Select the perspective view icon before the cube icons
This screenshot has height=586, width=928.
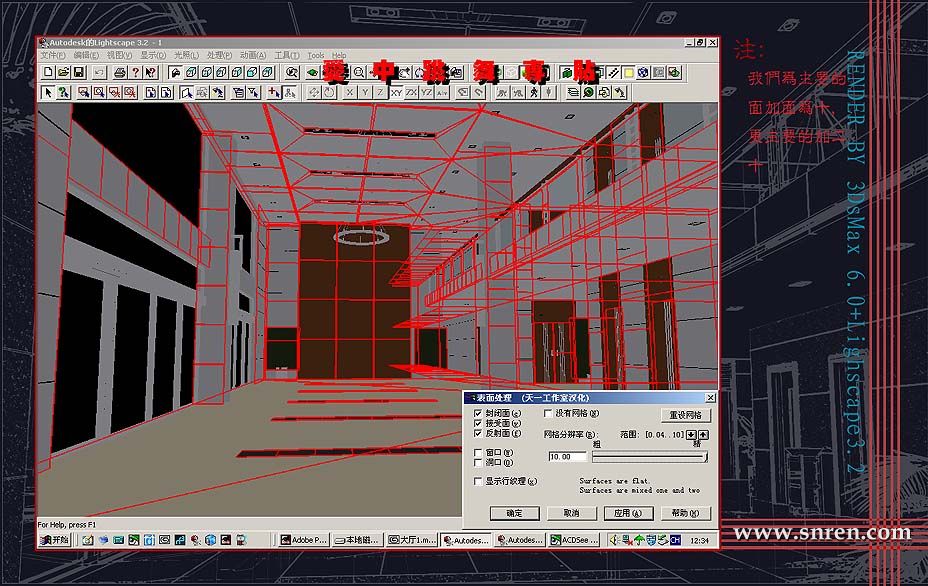[x=175, y=73]
